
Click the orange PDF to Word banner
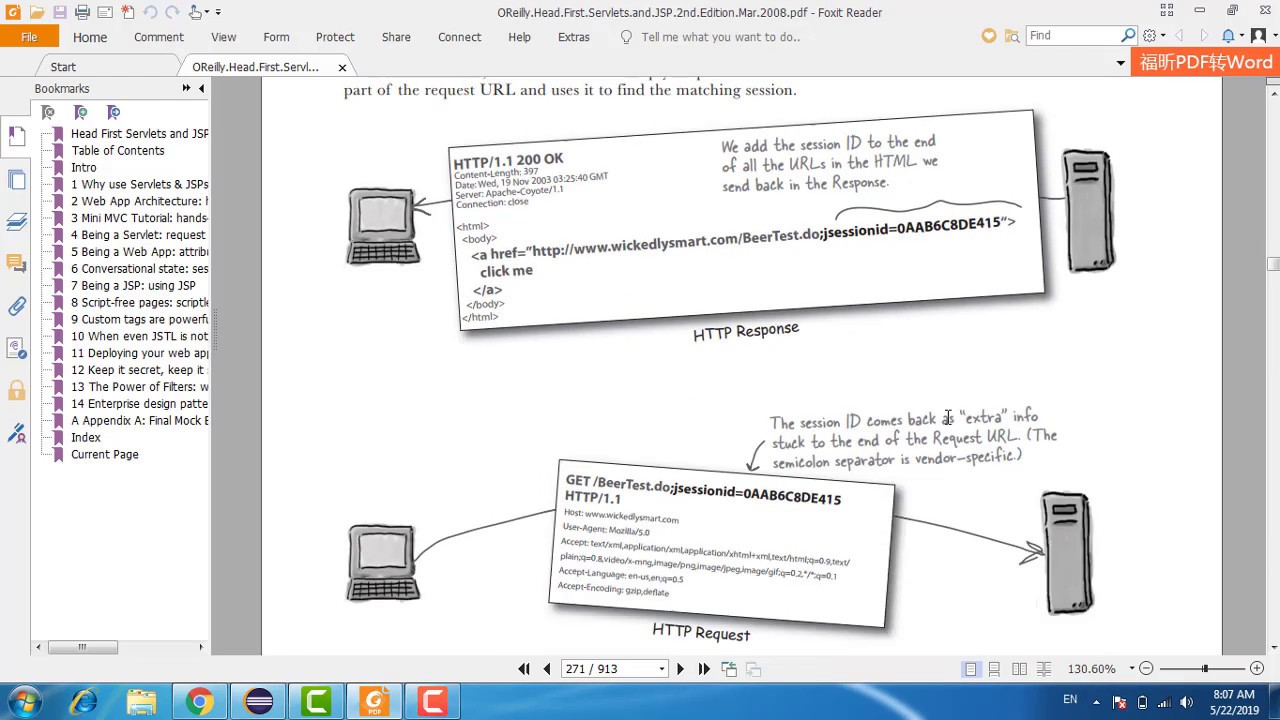click(1206, 62)
